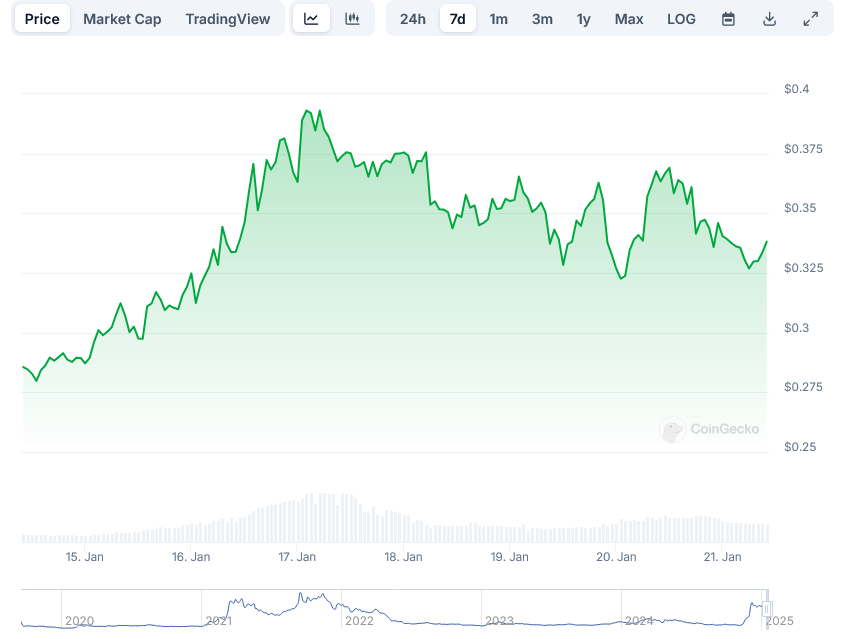
Task: Click the price peak near 17 Jan
Action: click(x=306, y=111)
